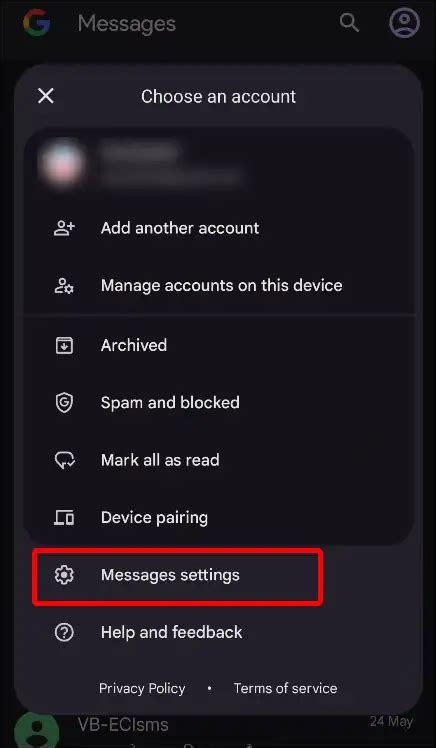Tap the search magnifier icon
Image resolution: width=436 pixels, height=748 pixels.
349,22
